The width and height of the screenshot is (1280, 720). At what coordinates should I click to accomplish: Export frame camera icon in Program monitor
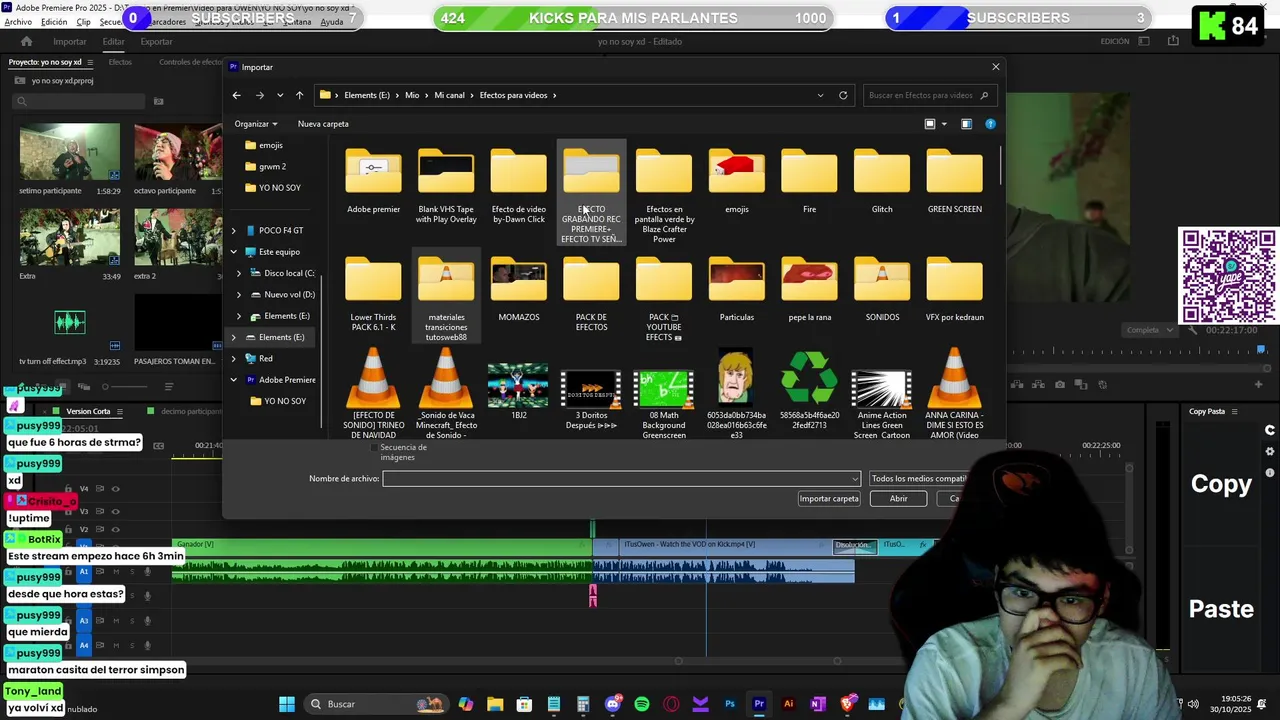1060,385
